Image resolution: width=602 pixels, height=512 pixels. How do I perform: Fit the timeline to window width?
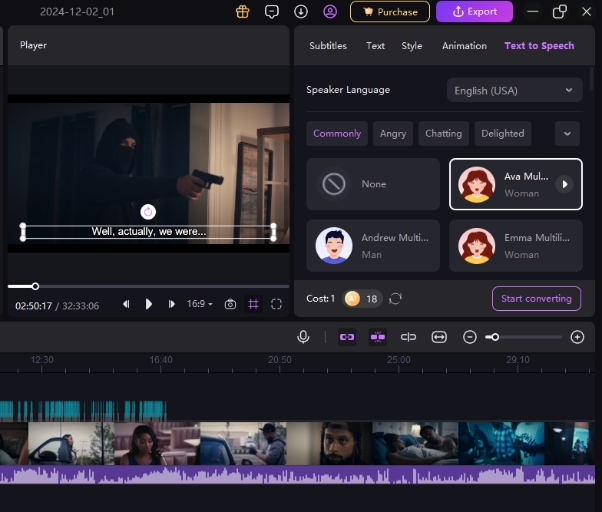coord(439,337)
